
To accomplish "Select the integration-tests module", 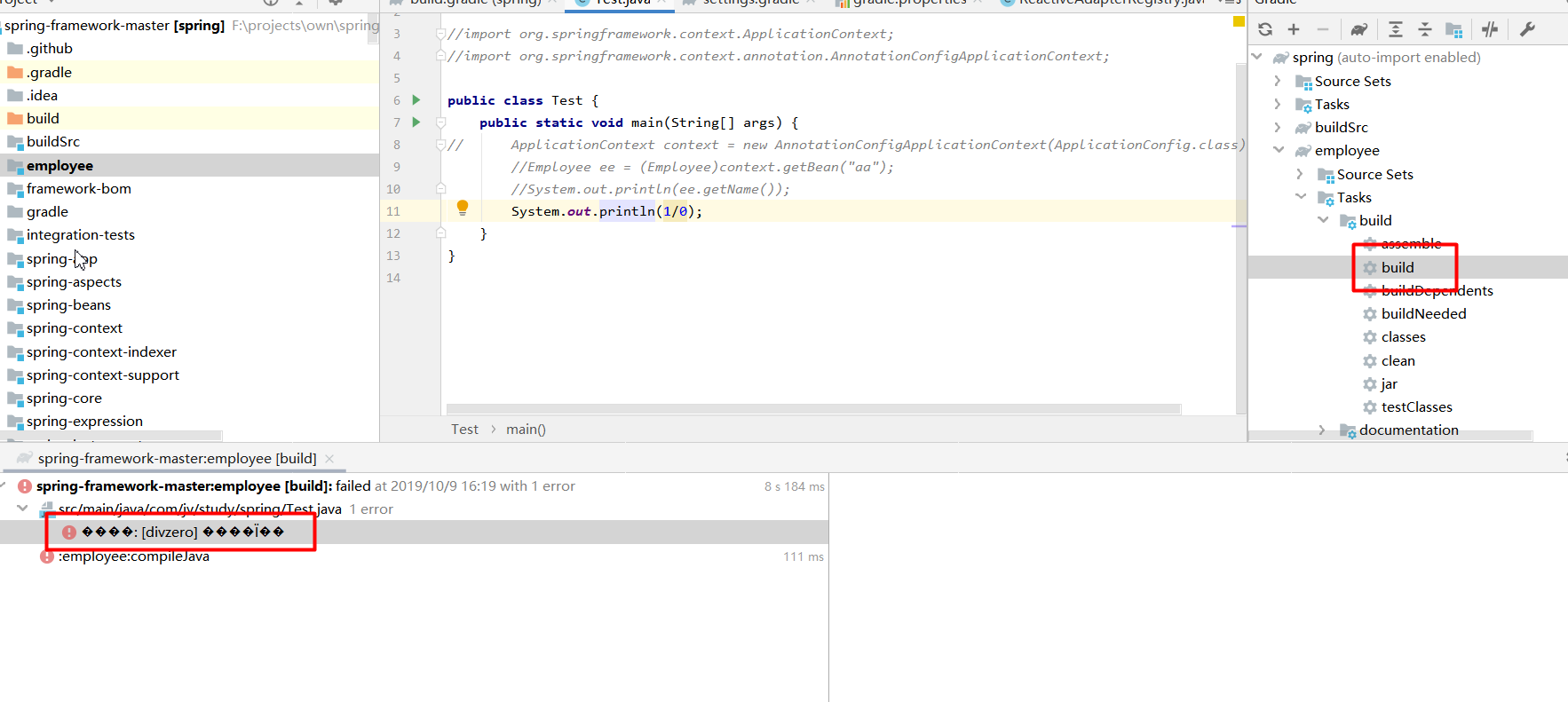I will pyautogui.click(x=81, y=234).
